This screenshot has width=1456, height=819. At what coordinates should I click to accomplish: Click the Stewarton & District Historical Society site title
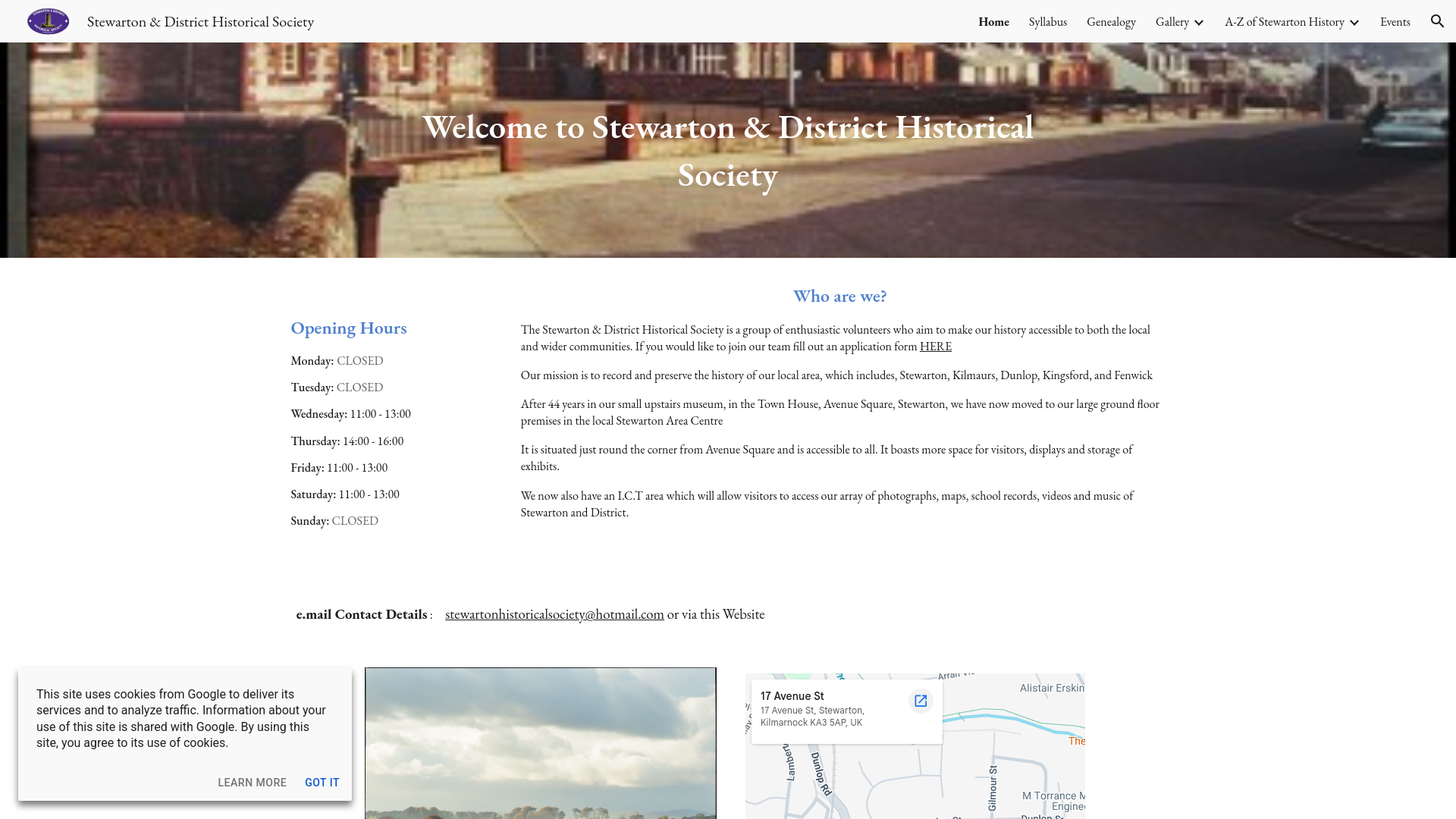pyautogui.click(x=200, y=22)
